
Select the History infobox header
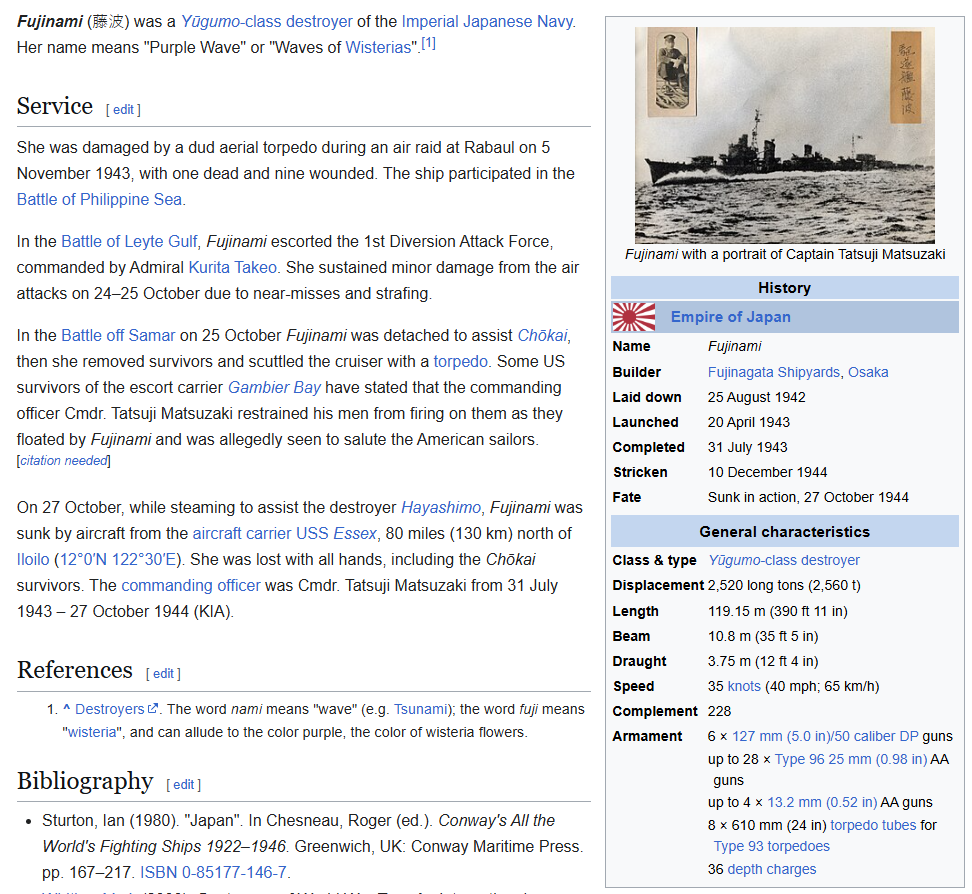[x=784, y=288]
